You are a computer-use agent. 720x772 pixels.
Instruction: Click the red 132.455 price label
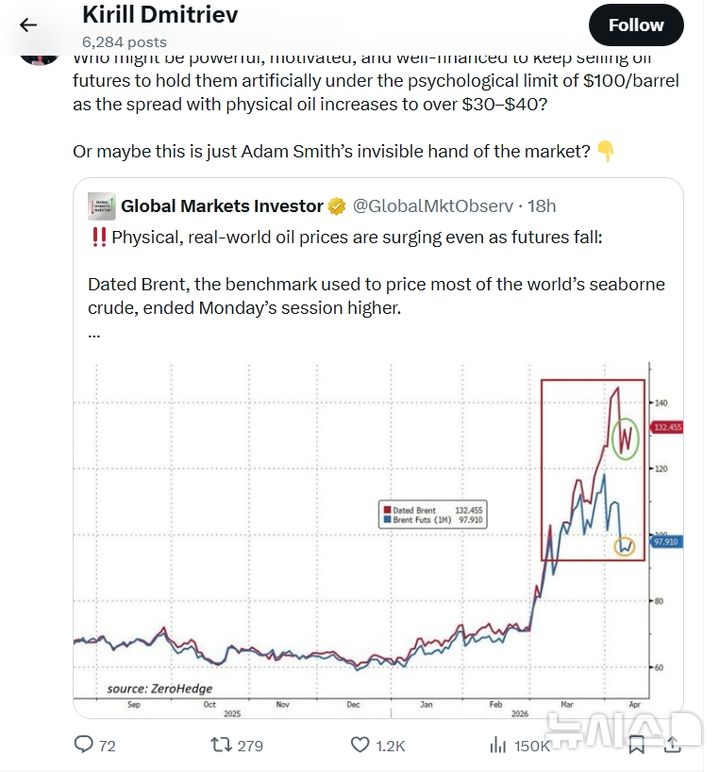(666, 427)
